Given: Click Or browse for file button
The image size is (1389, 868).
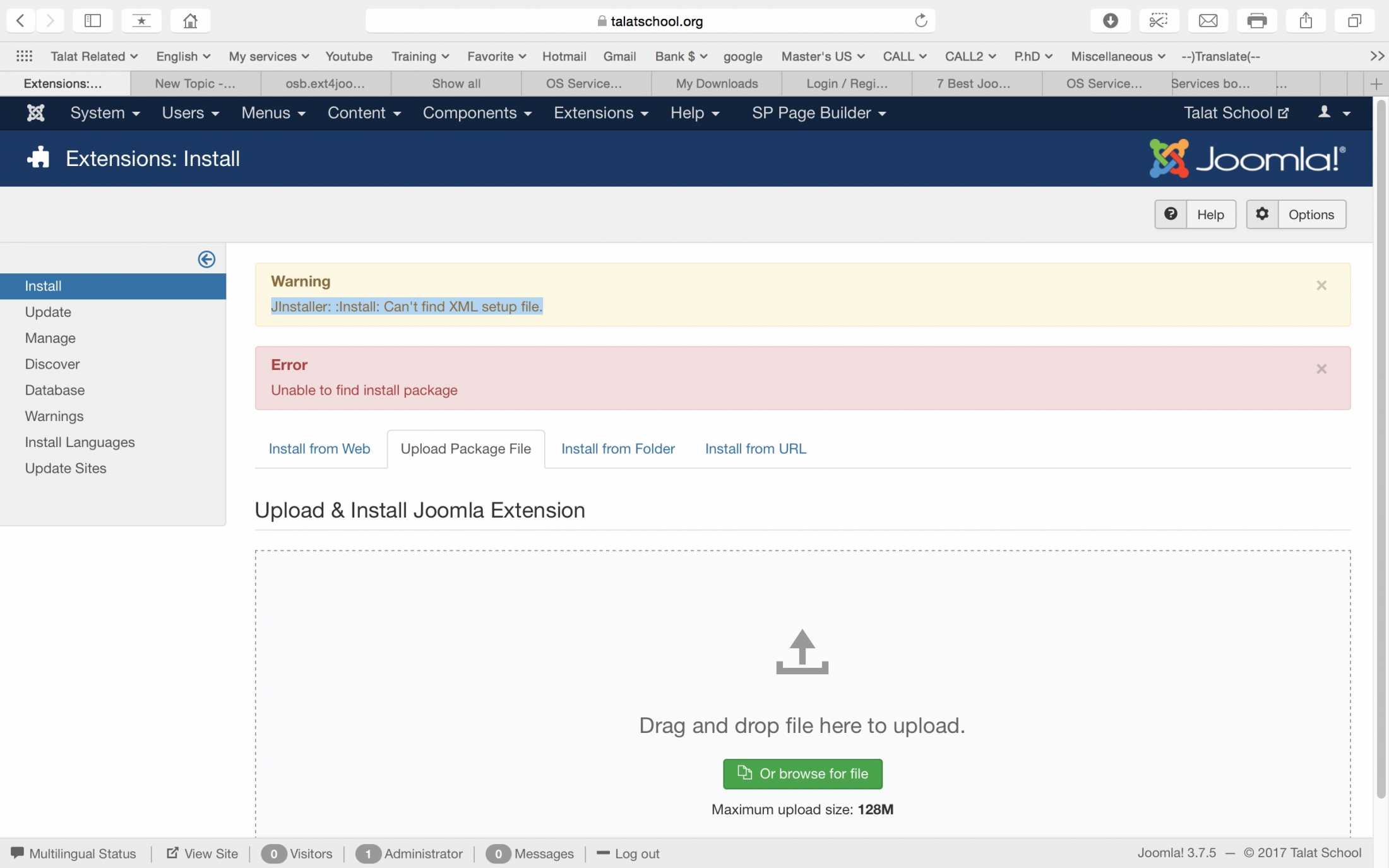Looking at the screenshot, I should tap(802, 774).
